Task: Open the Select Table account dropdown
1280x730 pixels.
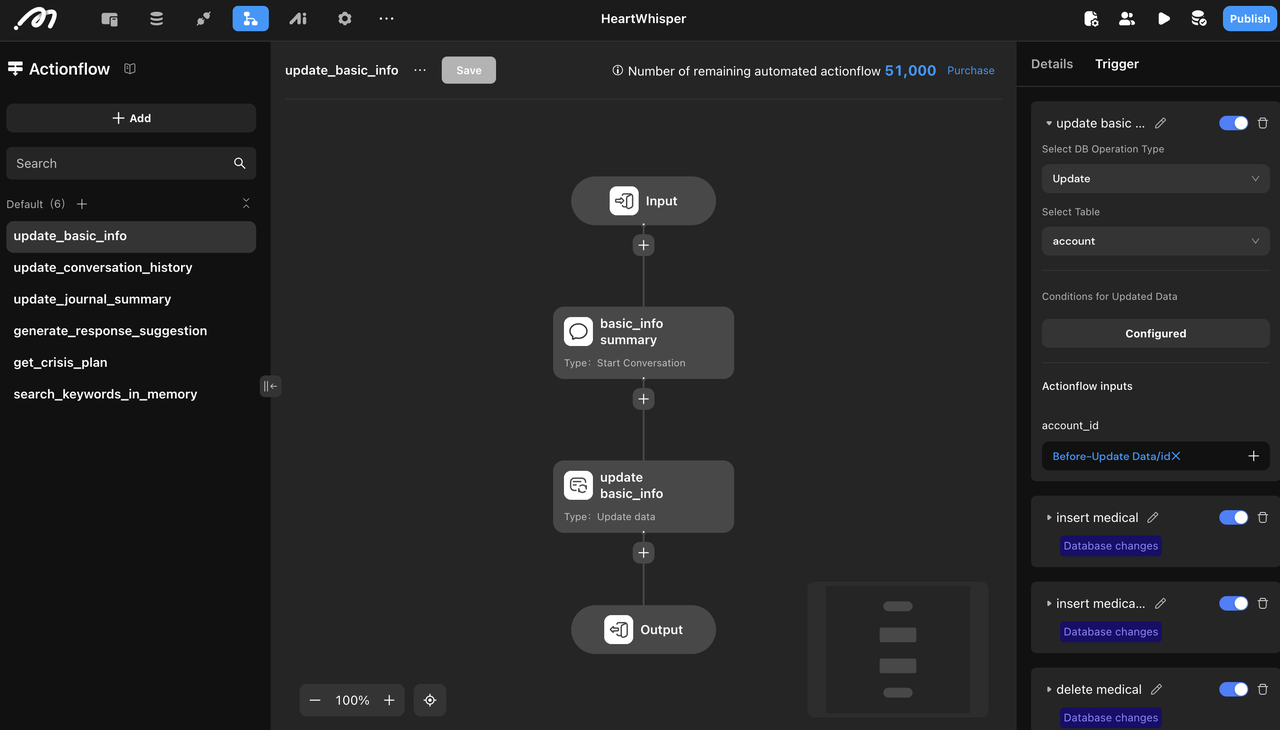Action: point(1156,241)
